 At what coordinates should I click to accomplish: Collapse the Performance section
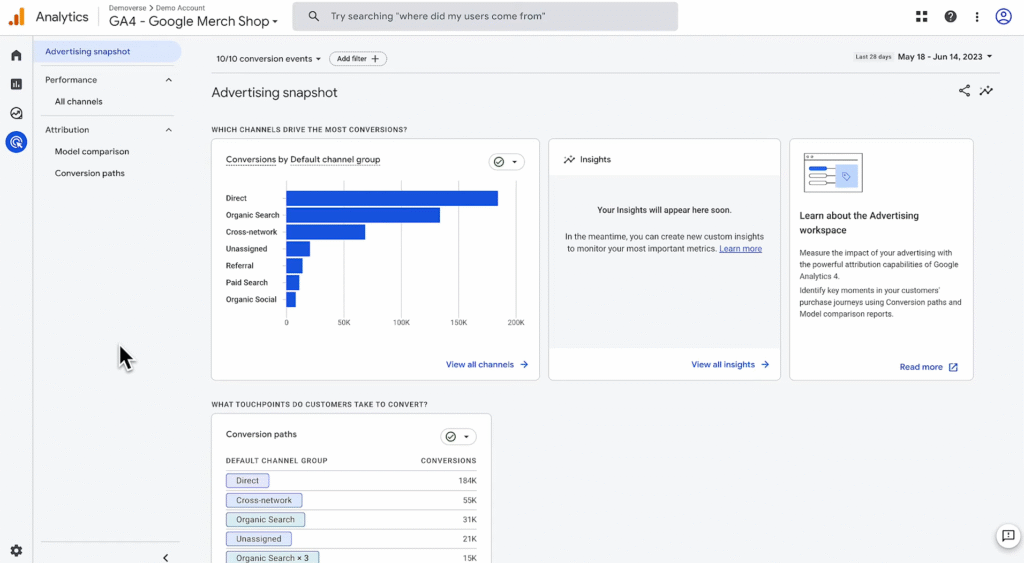[168, 80]
